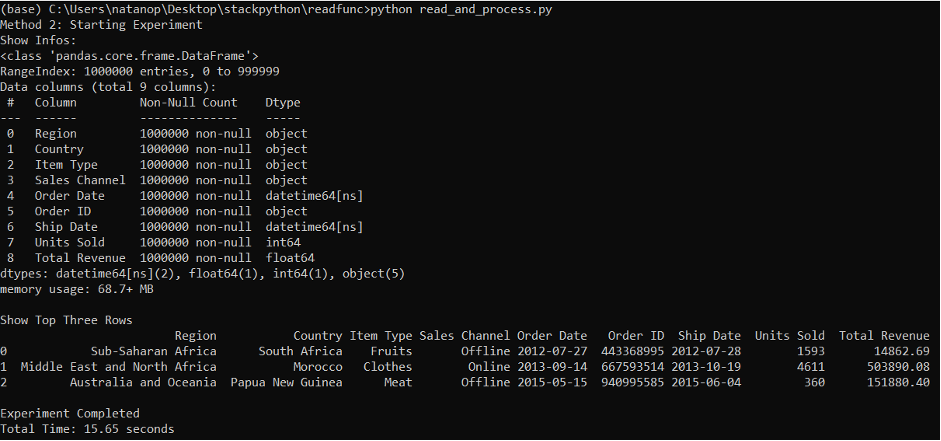
Task: Click the 'Sales Channel' table header
Action: point(464,336)
